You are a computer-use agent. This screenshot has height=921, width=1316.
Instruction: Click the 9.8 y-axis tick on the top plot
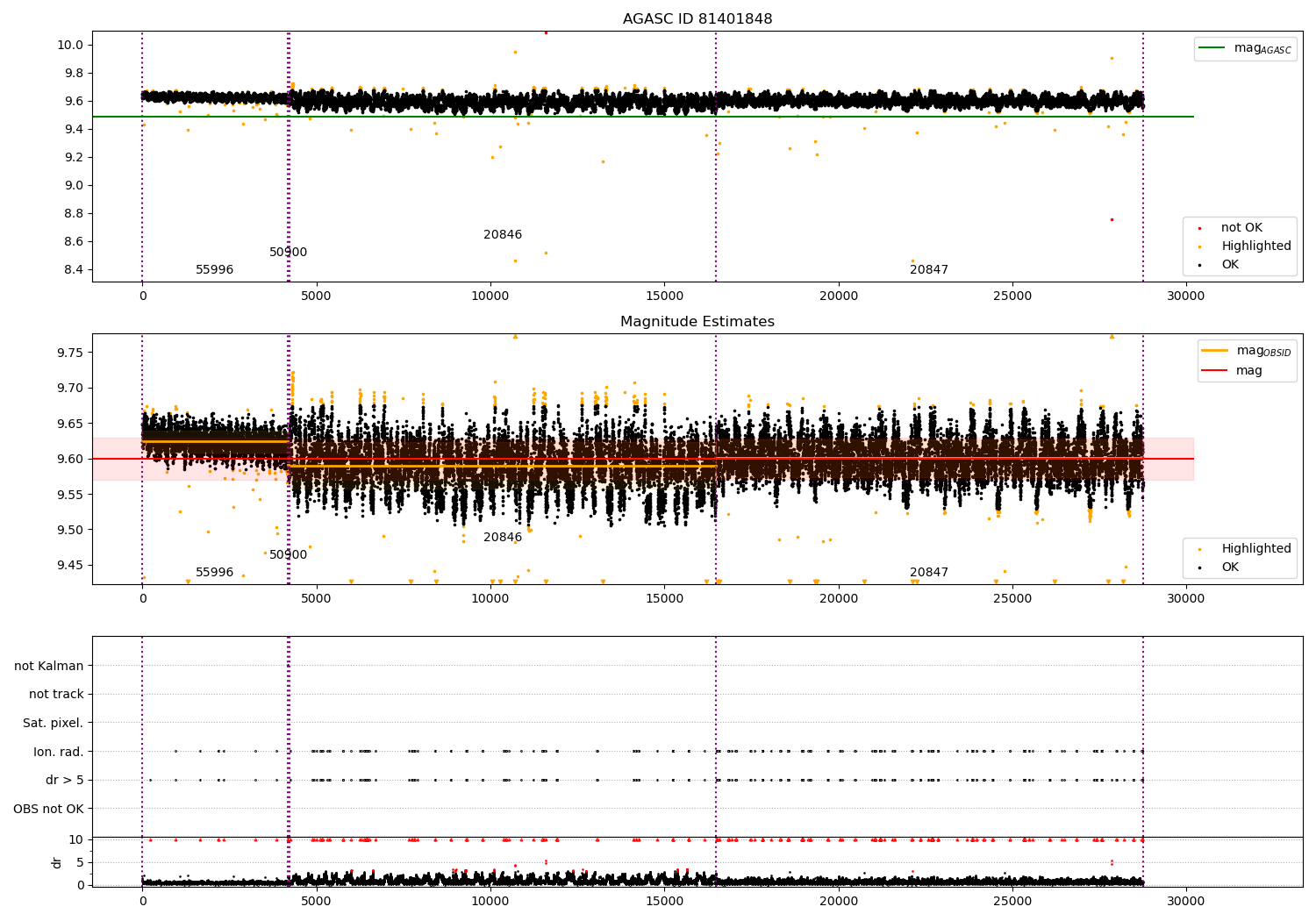[x=75, y=73]
